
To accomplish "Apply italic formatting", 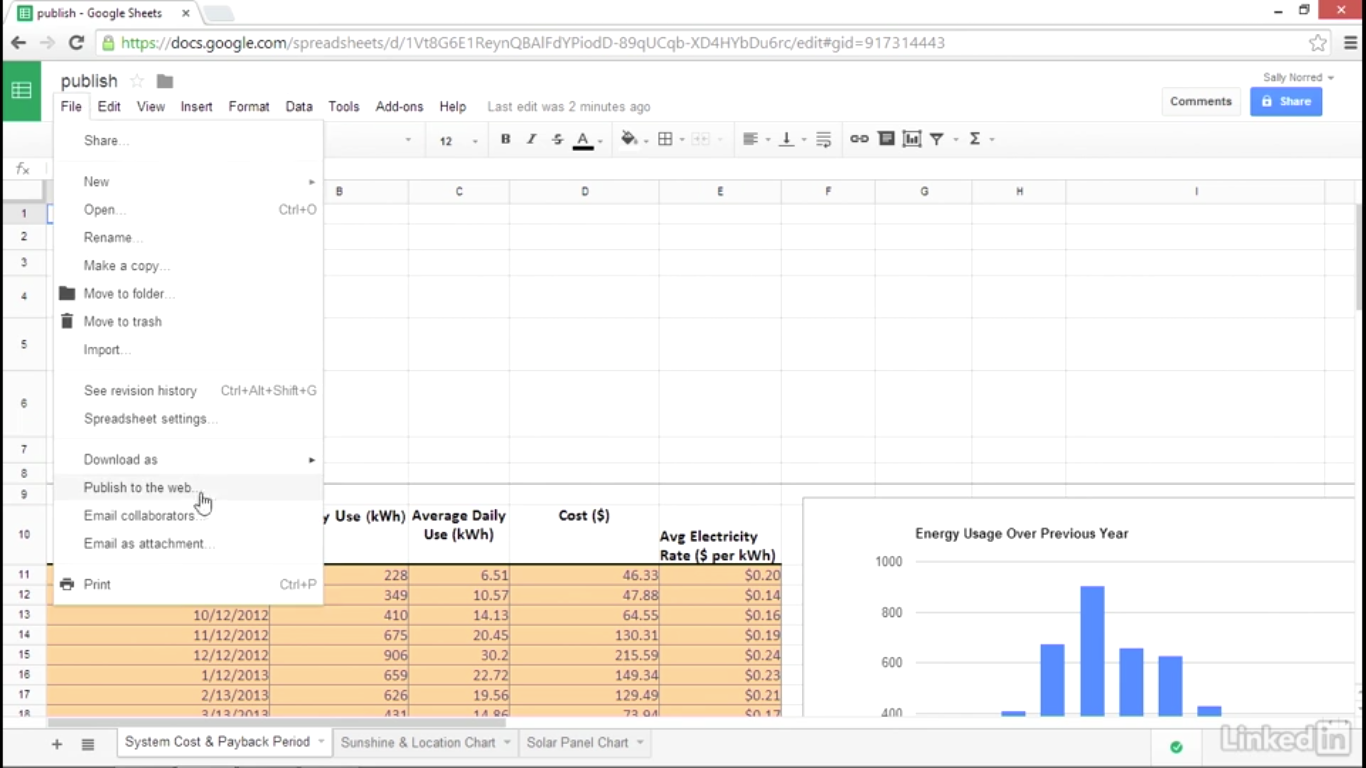I will point(531,139).
